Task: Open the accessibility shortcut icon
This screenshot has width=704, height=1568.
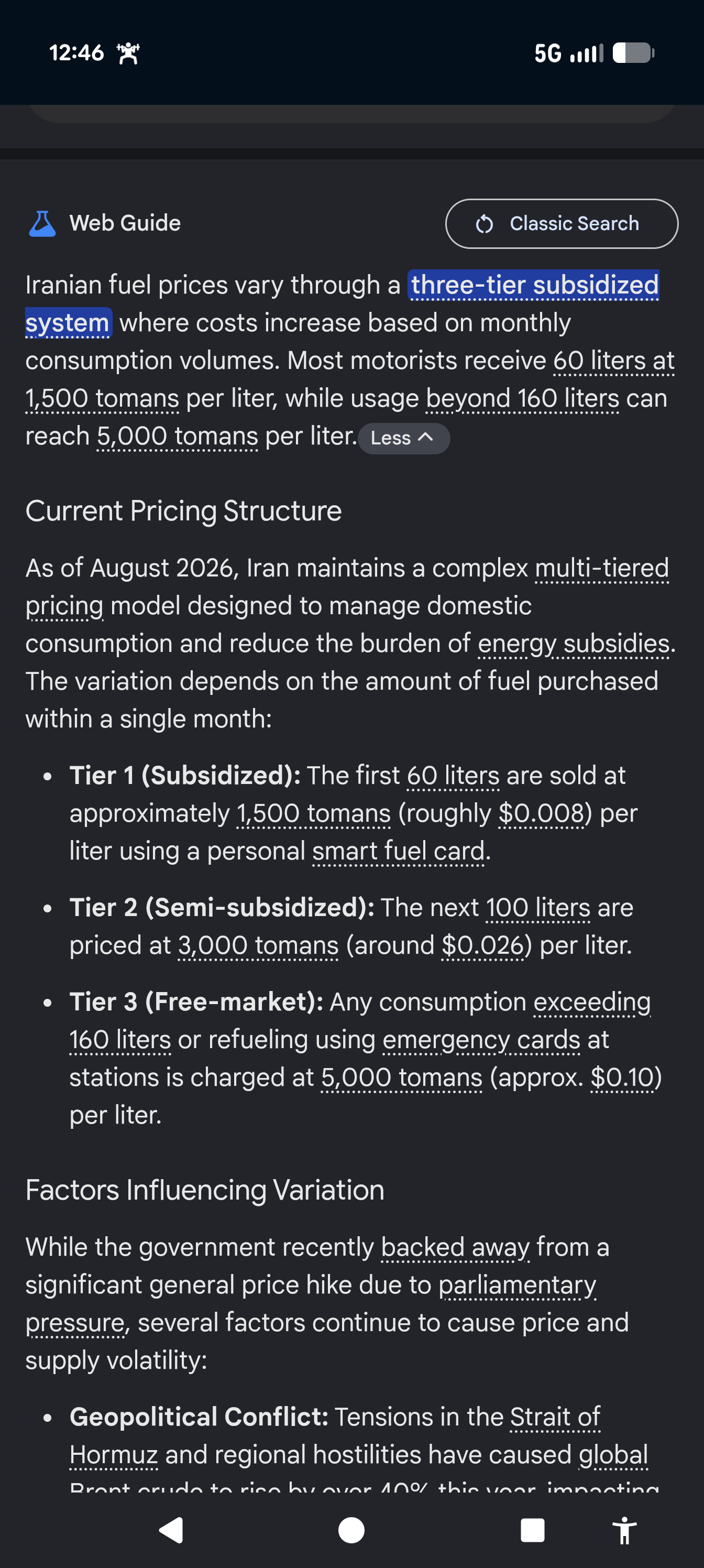Action: (624, 1530)
